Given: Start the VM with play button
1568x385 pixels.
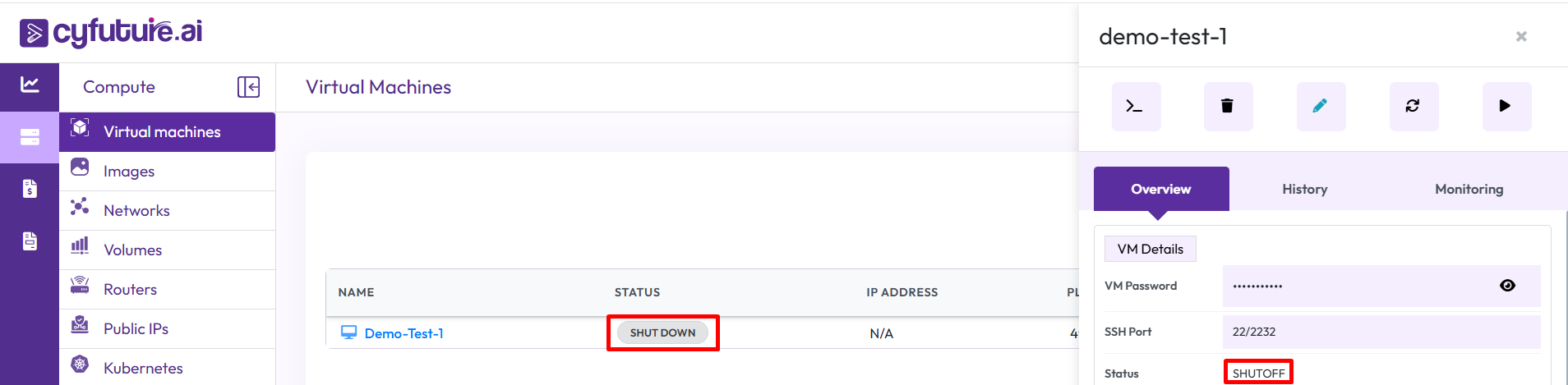Looking at the screenshot, I should click(x=1505, y=106).
